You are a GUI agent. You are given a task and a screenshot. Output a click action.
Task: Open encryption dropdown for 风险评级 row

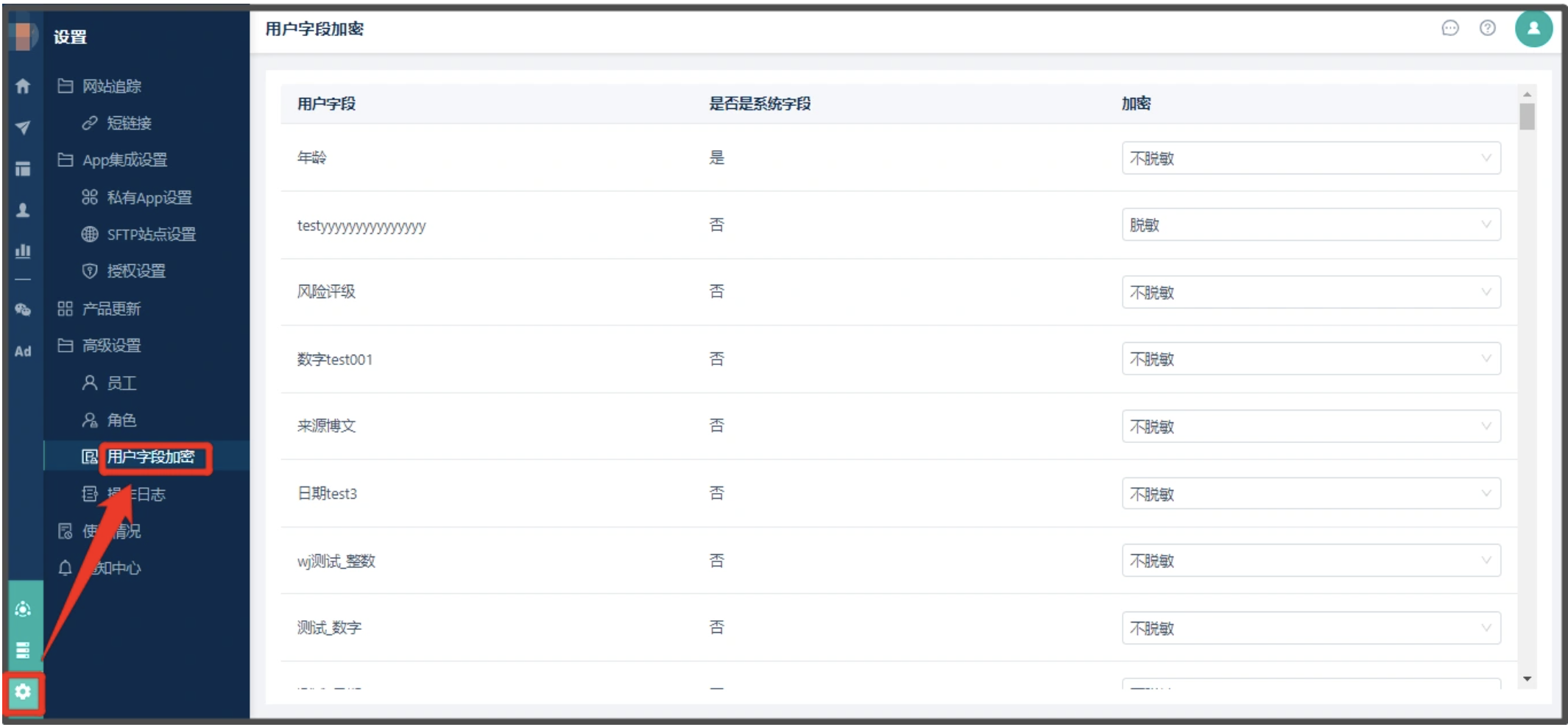pos(1311,292)
